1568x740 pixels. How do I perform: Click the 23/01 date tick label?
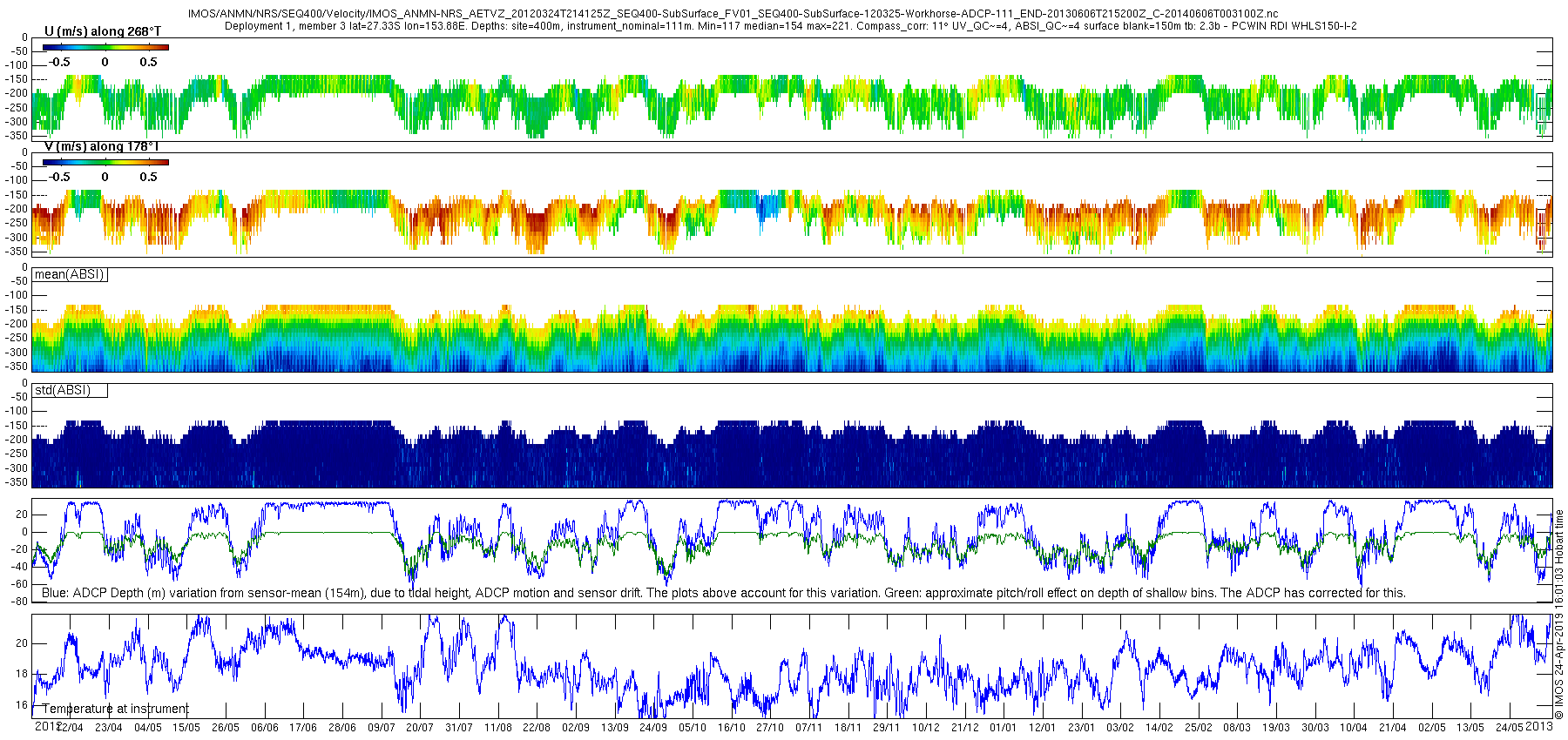tap(1082, 728)
